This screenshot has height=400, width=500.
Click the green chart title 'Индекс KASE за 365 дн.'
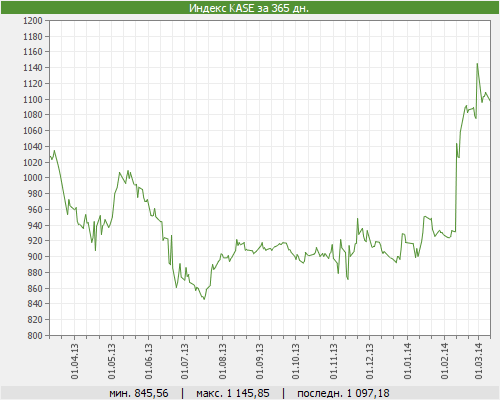tap(249, 8)
